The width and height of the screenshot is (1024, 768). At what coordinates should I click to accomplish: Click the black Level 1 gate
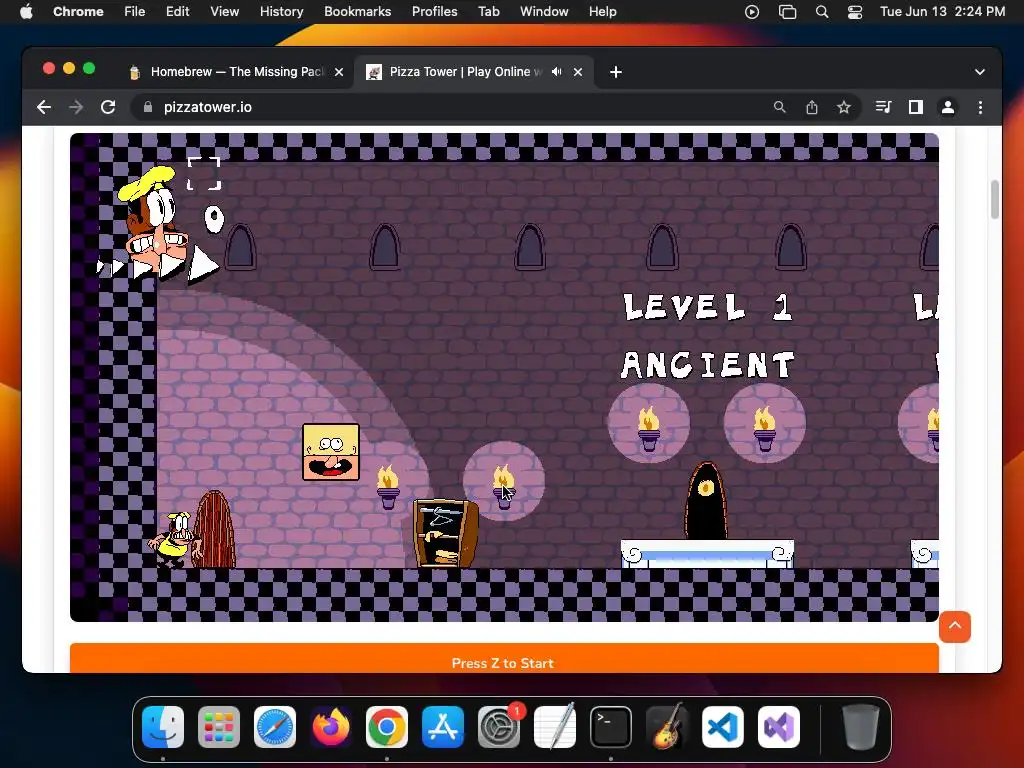[705, 501]
